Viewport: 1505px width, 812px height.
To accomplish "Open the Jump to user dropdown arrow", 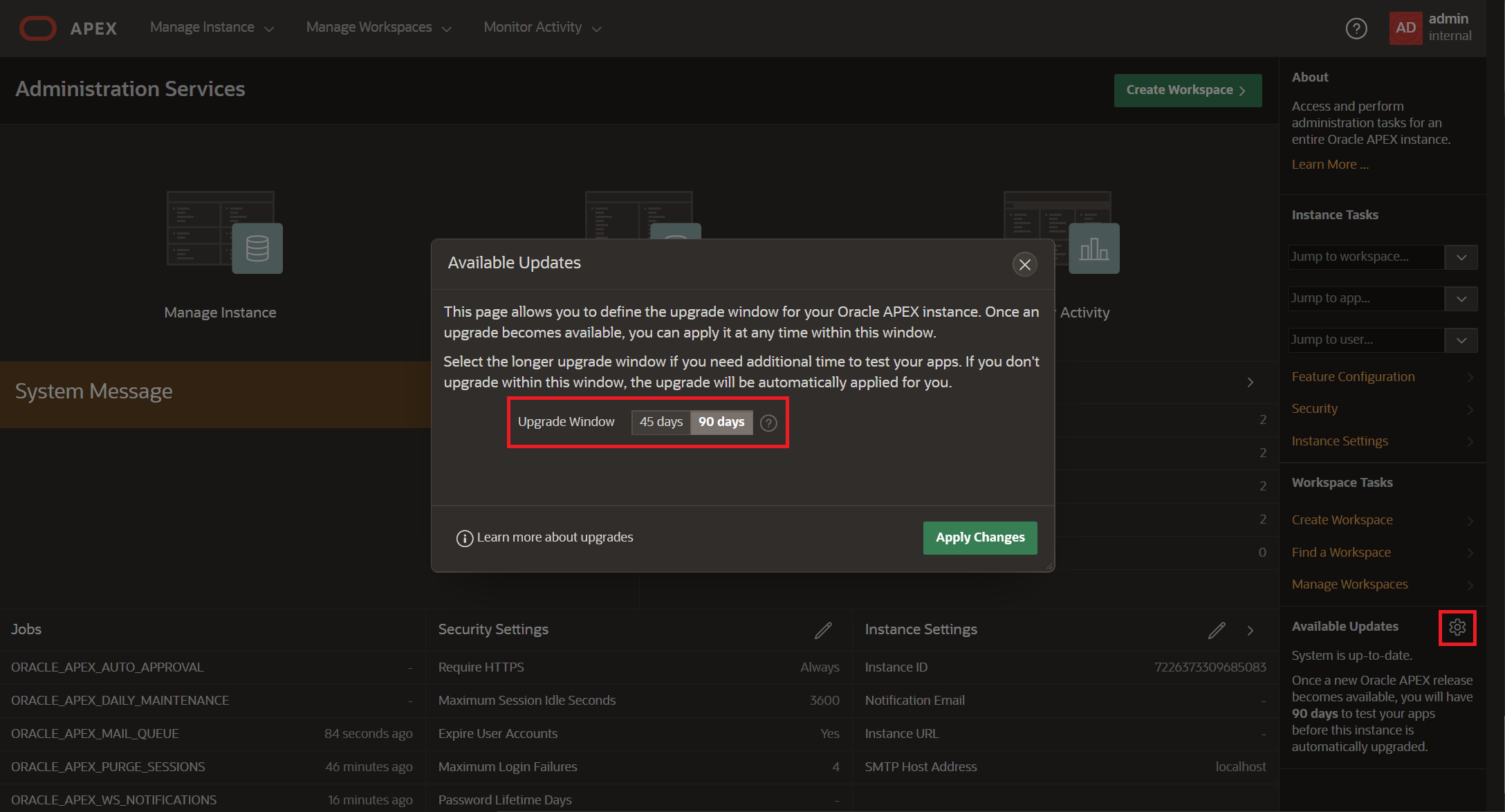I will tap(1461, 340).
